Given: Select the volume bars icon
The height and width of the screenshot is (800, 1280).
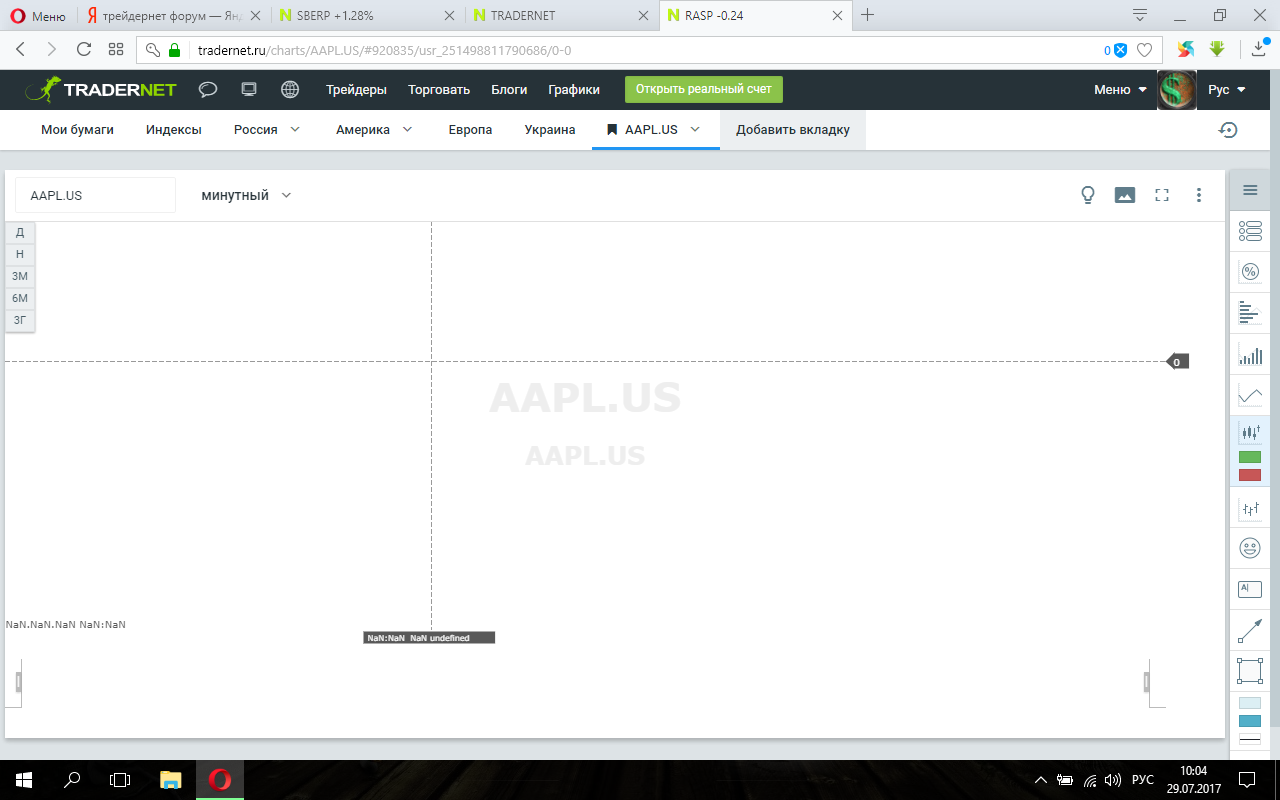Looking at the screenshot, I should click(1250, 354).
